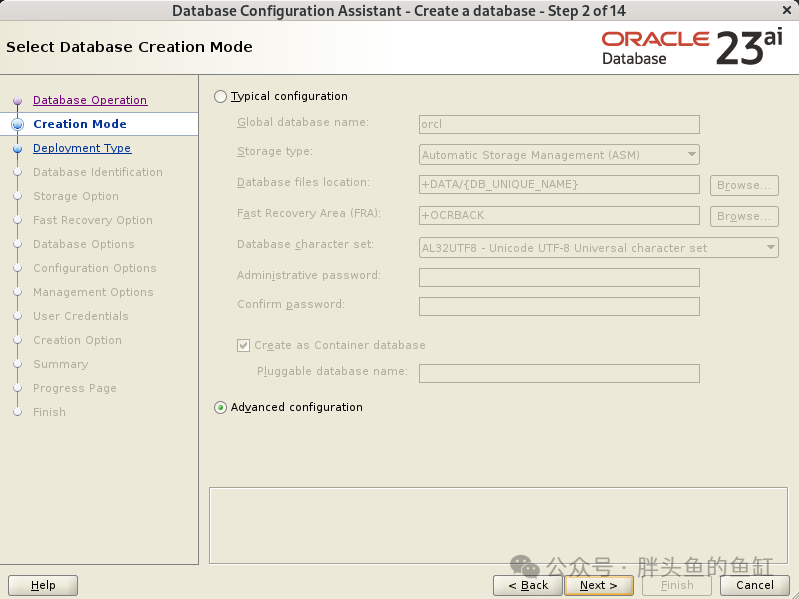Screen dimensions: 799x599
Task: Click the Storage type label
Action: (275, 151)
